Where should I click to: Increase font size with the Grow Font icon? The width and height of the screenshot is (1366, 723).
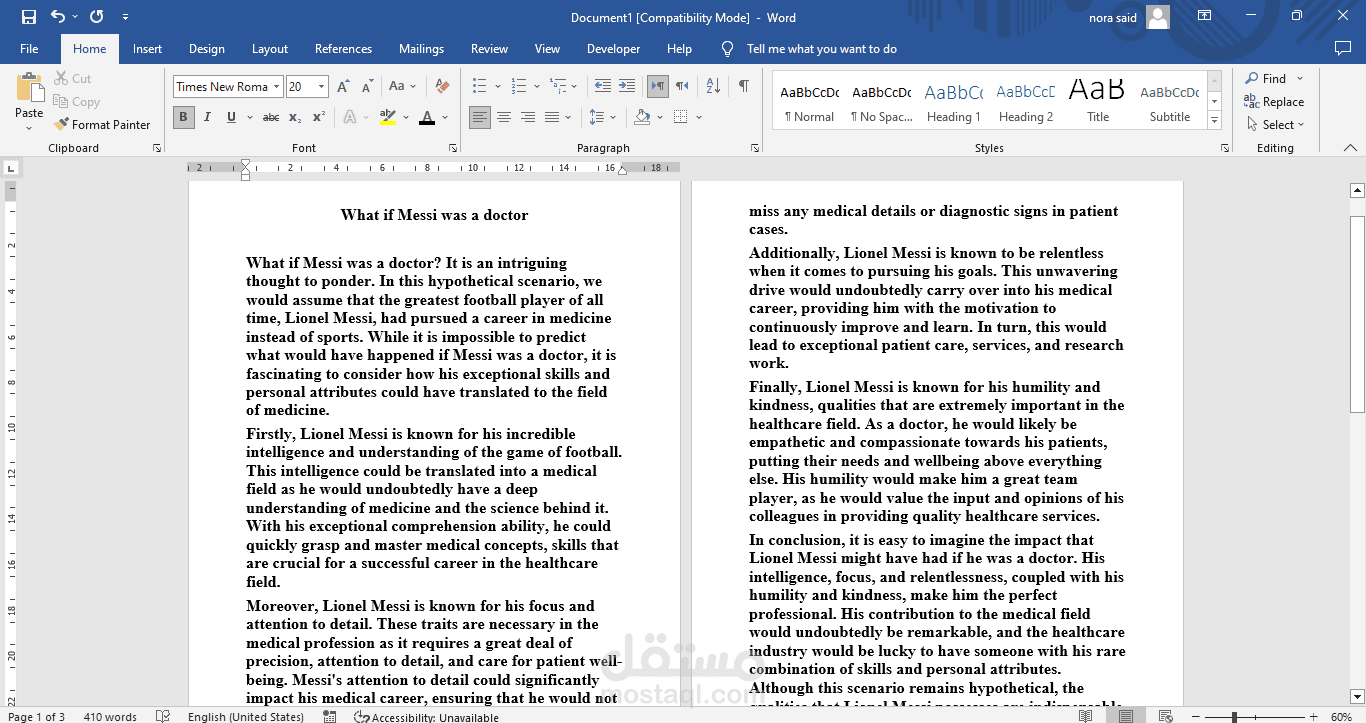[x=343, y=87]
